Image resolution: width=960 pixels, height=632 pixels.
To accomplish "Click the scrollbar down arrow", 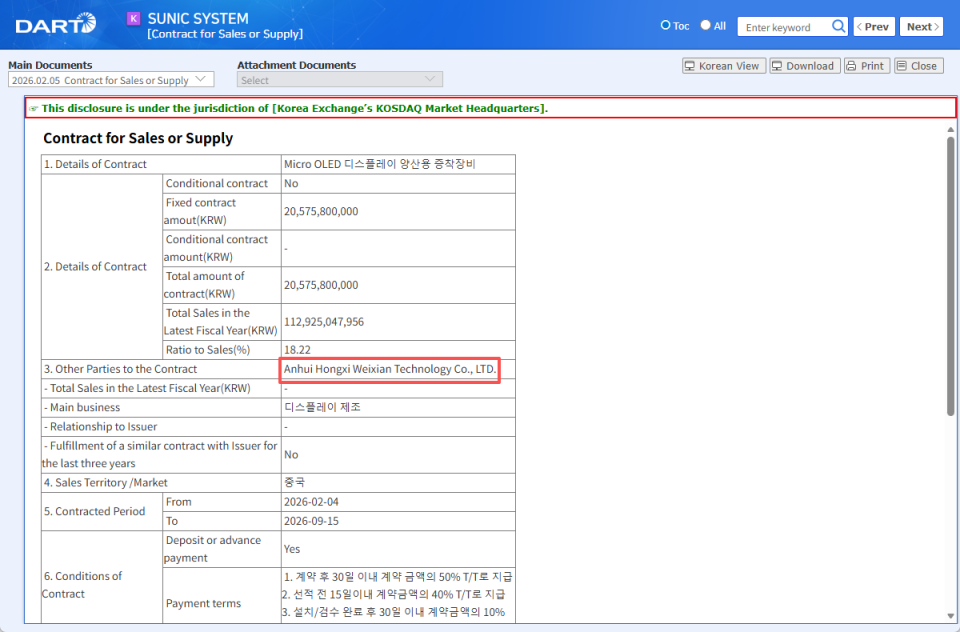I will point(950,616).
